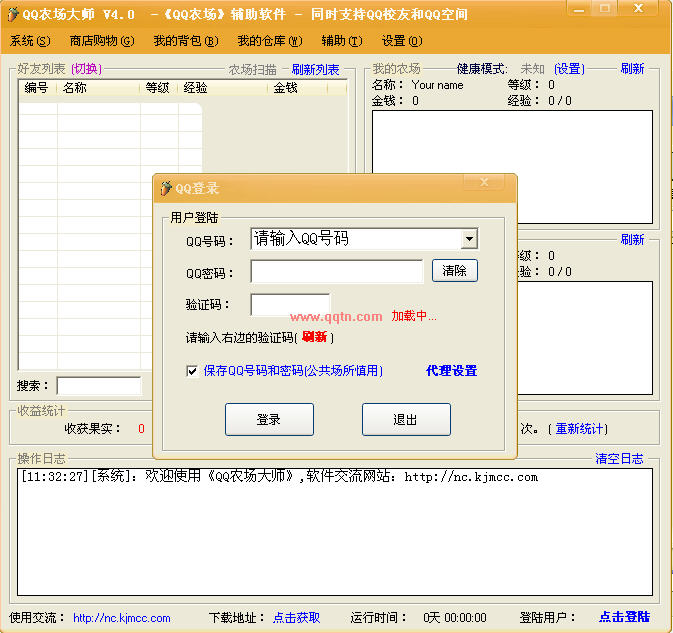The image size is (673, 633).
Task: Click the 切换 link in friend list
Action: pyautogui.click(x=87, y=69)
